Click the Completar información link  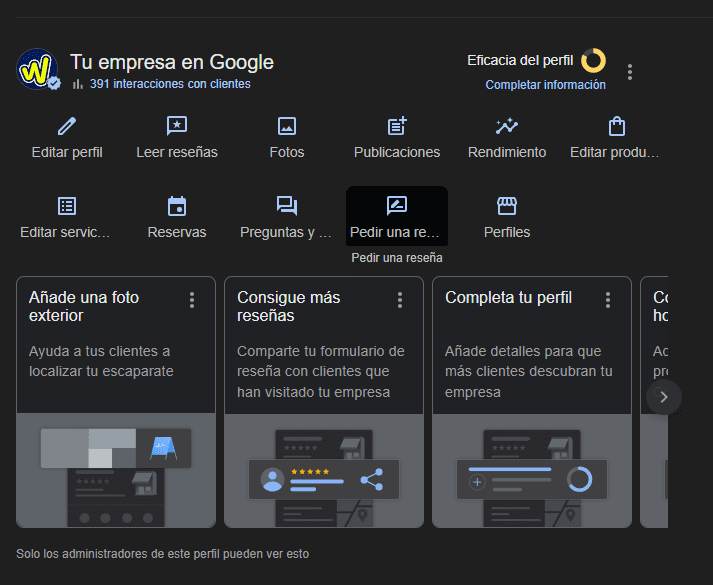pos(545,85)
